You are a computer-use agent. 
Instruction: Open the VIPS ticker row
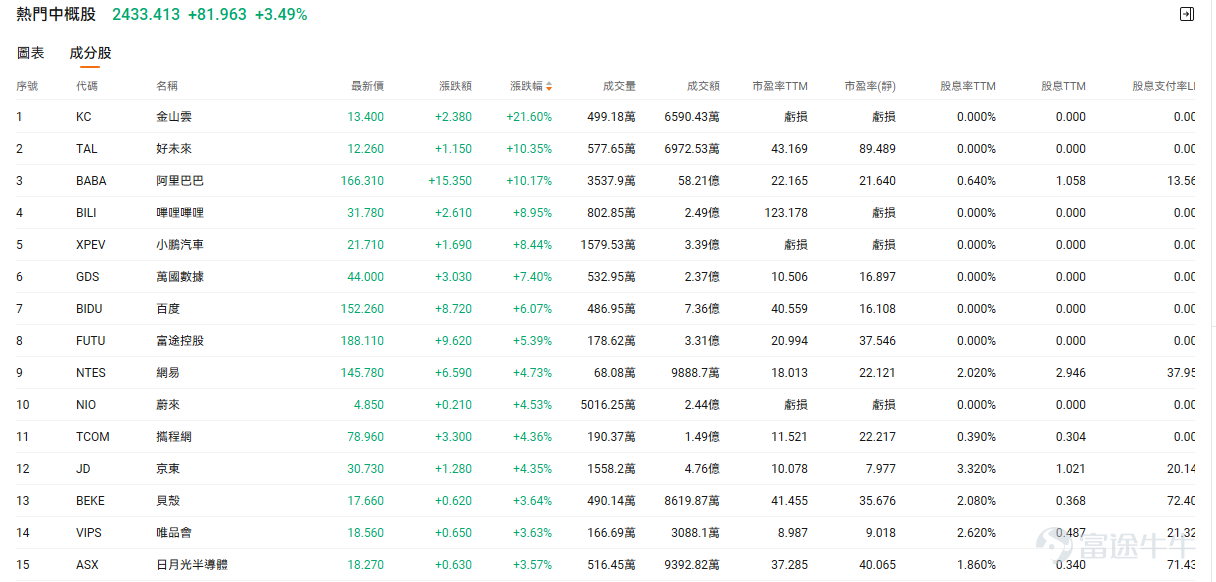coord(606,533)
